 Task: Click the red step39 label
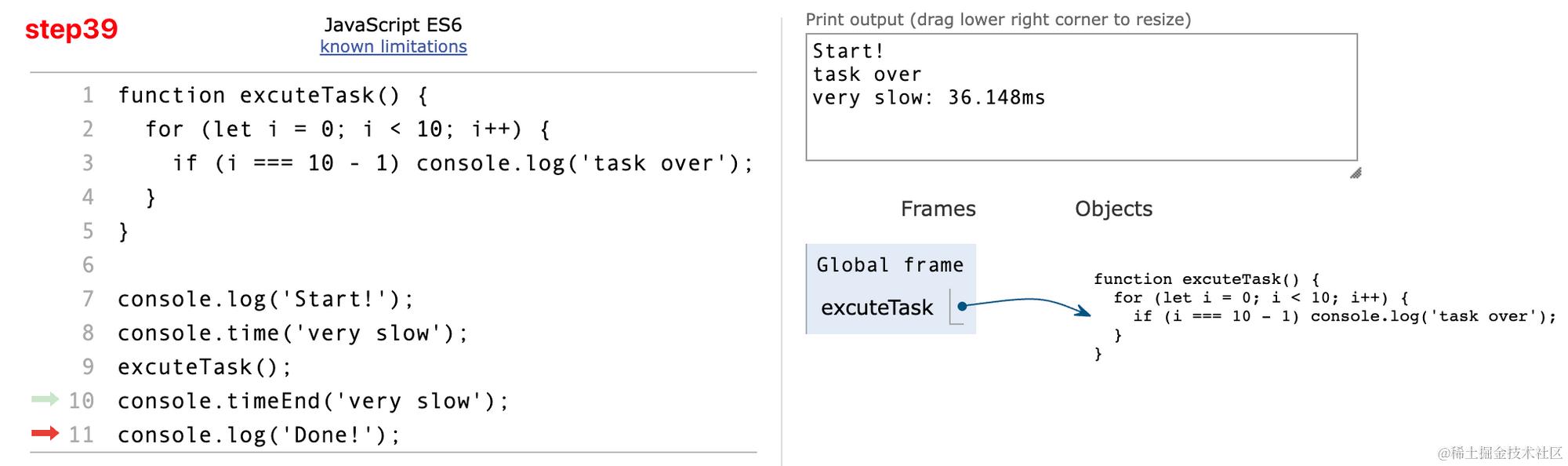coord(71,29)
